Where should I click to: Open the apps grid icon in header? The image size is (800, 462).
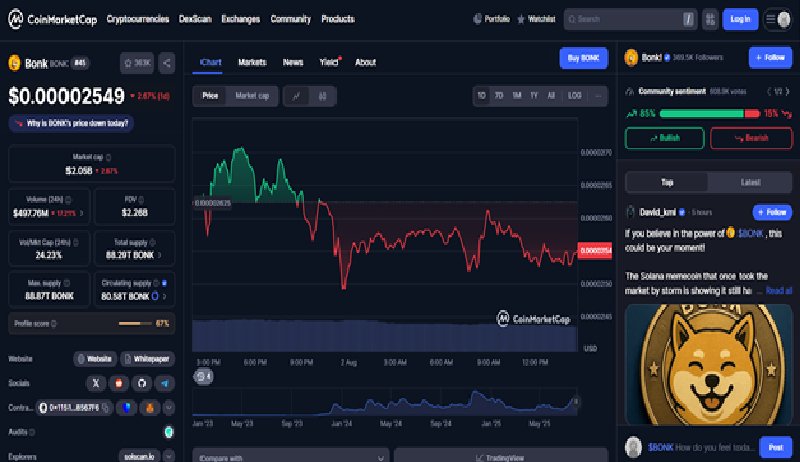click(710, 19)
